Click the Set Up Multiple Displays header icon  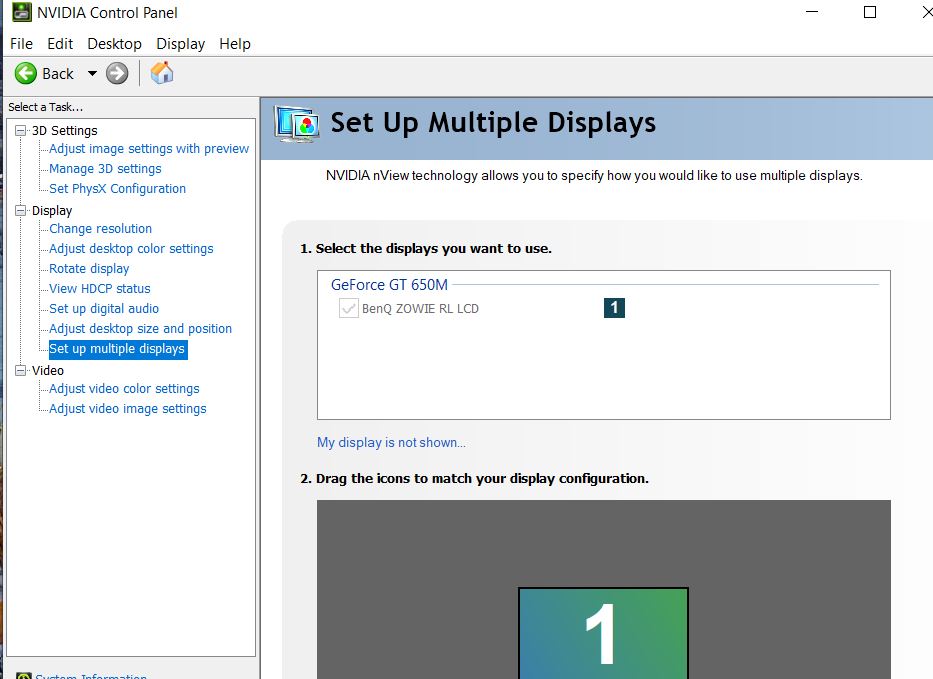[x=296, y=124]
